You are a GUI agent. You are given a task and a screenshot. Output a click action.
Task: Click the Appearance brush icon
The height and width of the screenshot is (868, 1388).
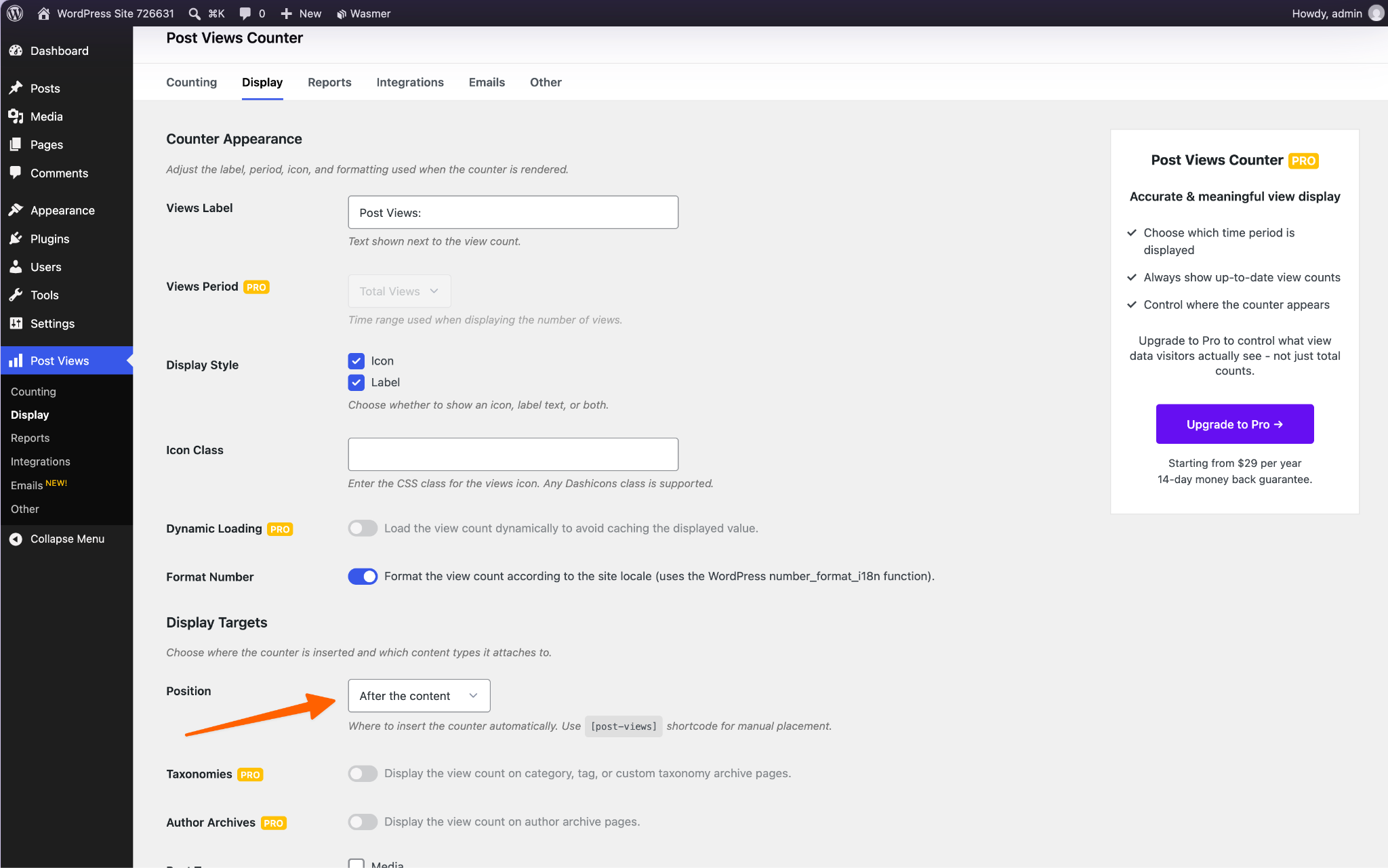(16, 210)
